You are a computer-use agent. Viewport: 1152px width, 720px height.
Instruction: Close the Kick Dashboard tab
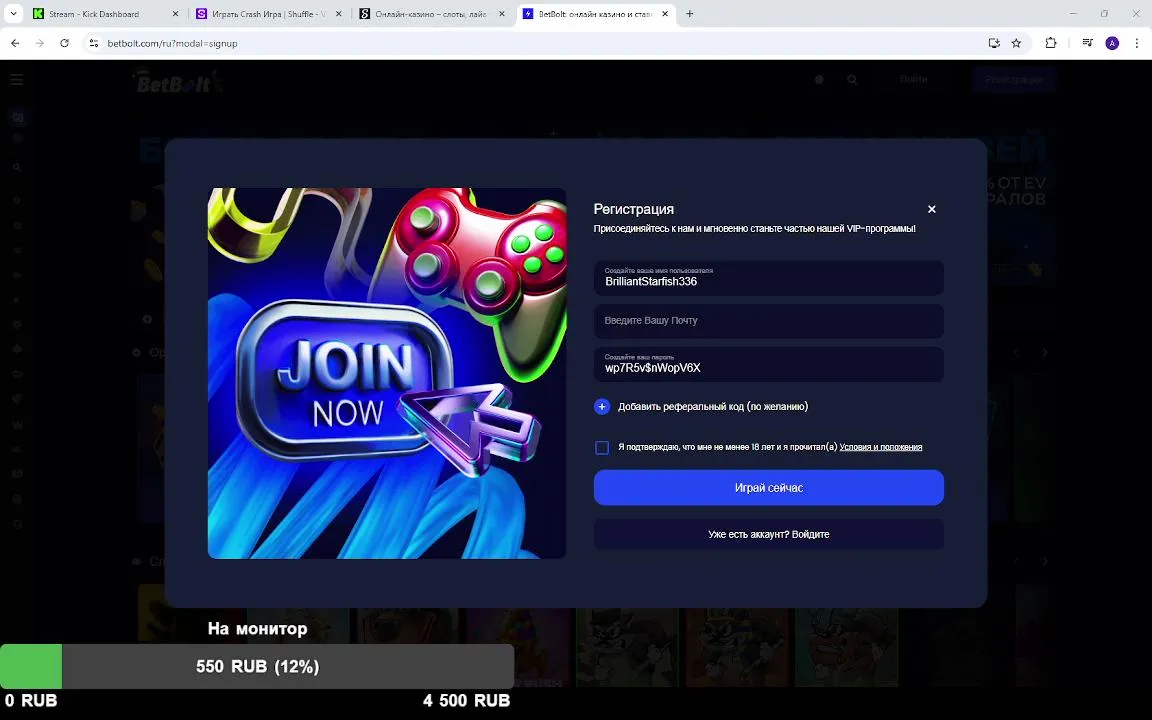click(175, 14)
